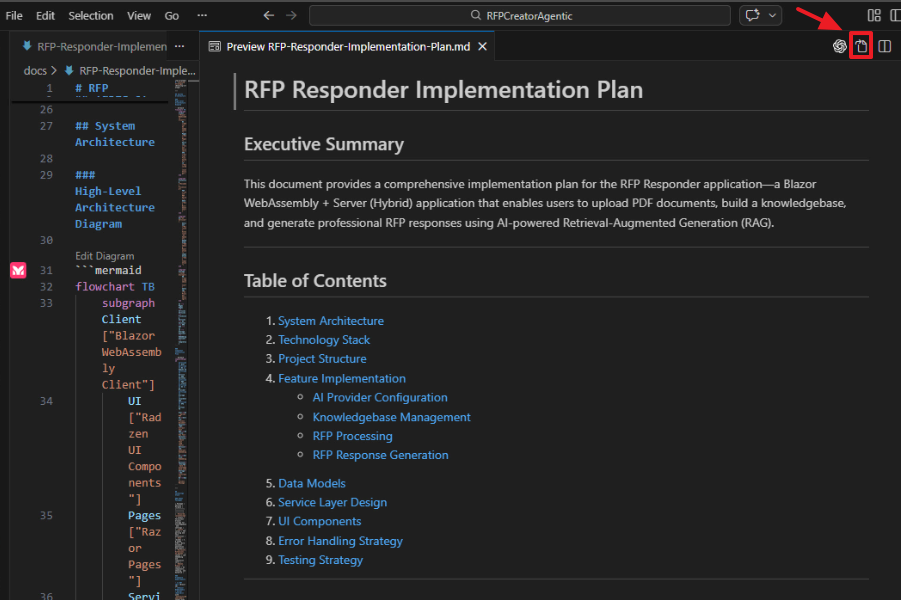
Task: Split the editor with the split icon
Action: click(884, 47)
